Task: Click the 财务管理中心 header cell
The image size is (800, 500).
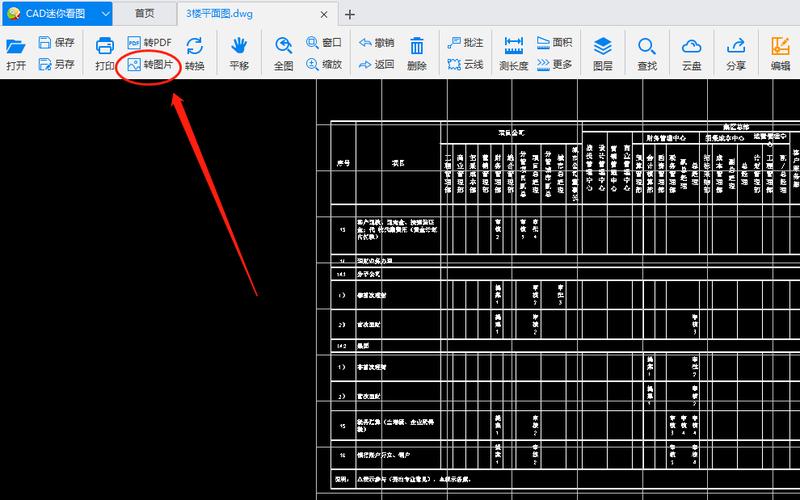Action: pos(666,138)
